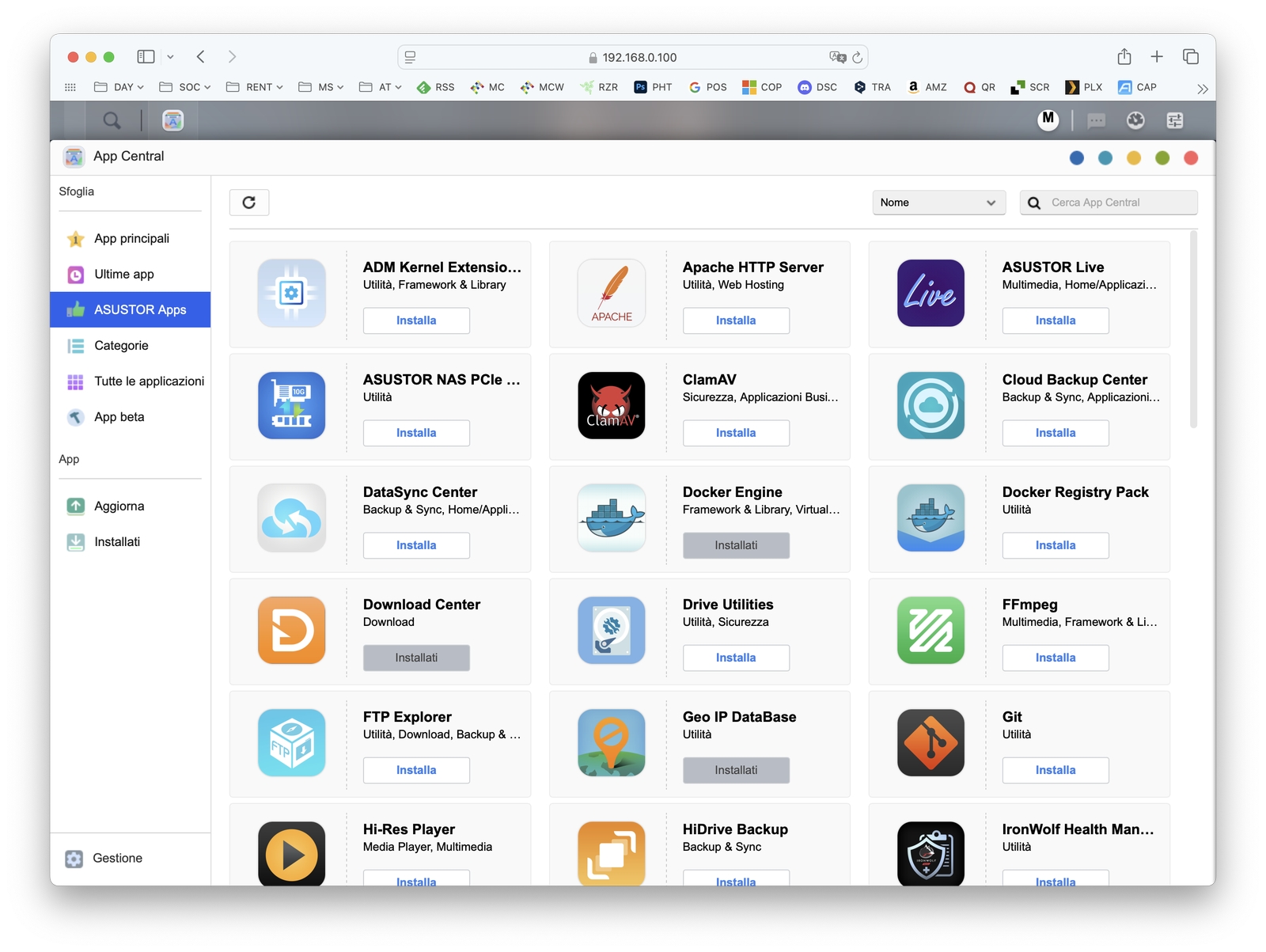Click the yellow App Central window dot

click(x=1134, y=158)
